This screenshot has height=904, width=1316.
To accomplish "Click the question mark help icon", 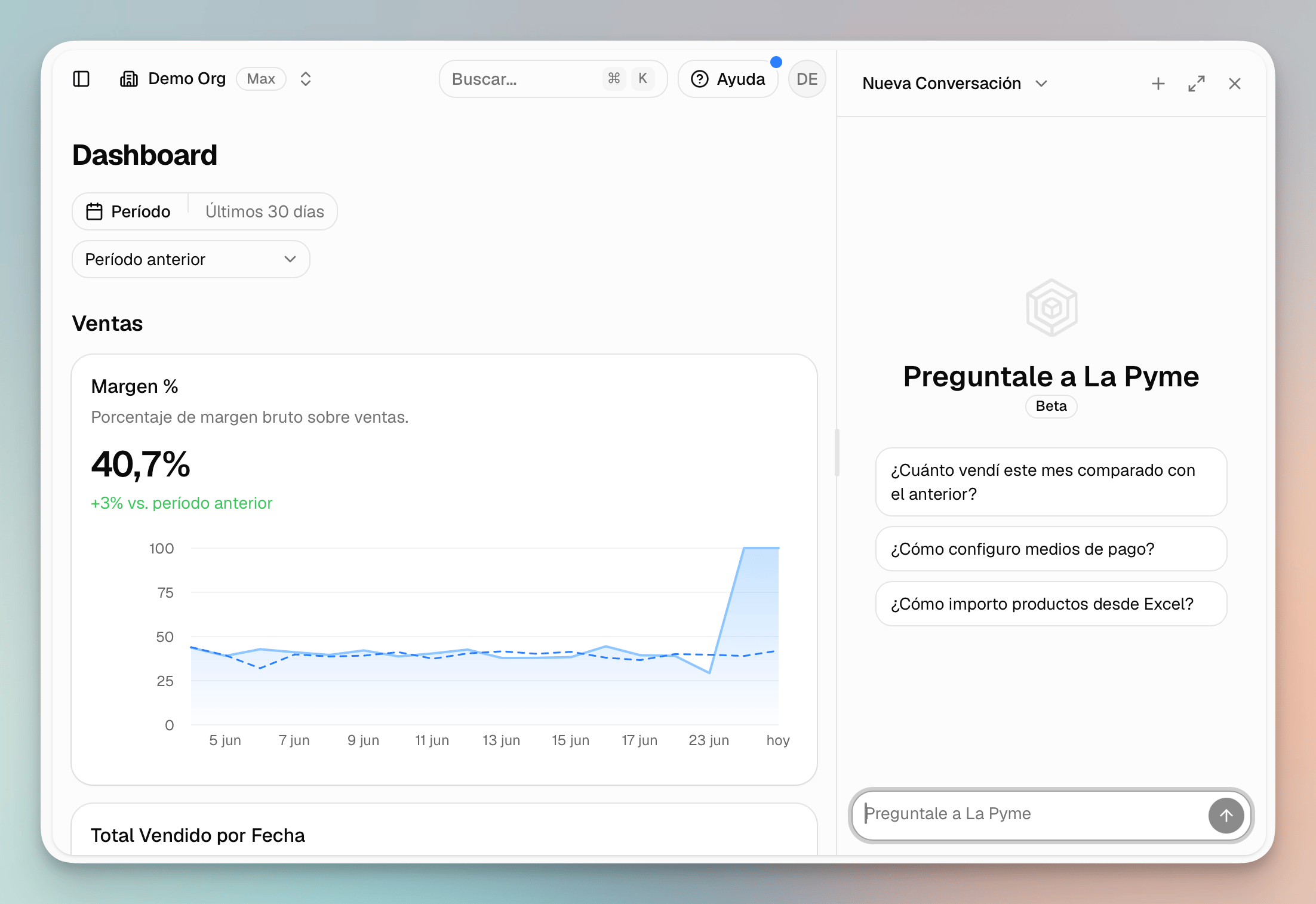I will click(699, 79).
